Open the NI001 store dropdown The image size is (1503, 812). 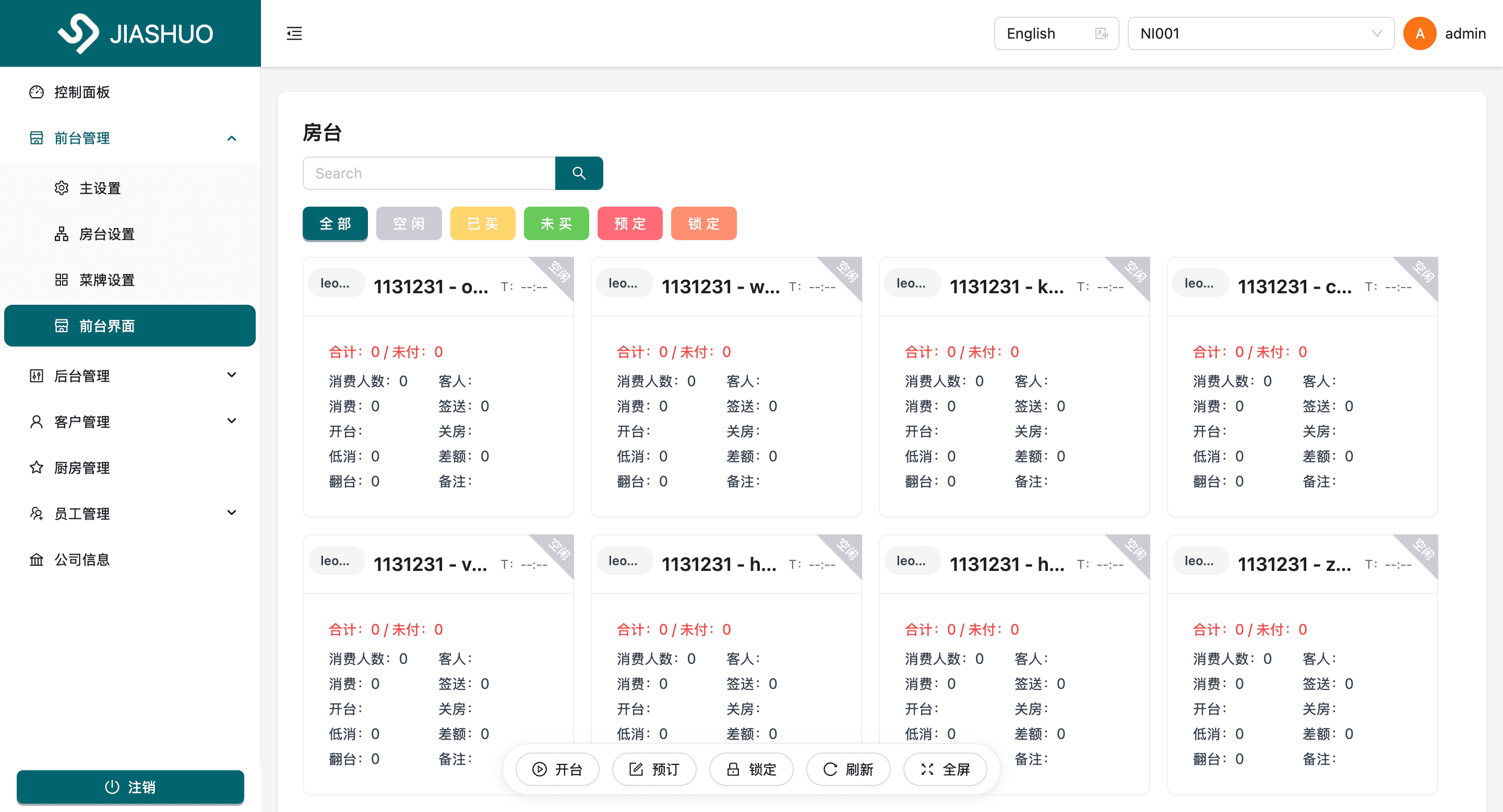(1260, 33)
